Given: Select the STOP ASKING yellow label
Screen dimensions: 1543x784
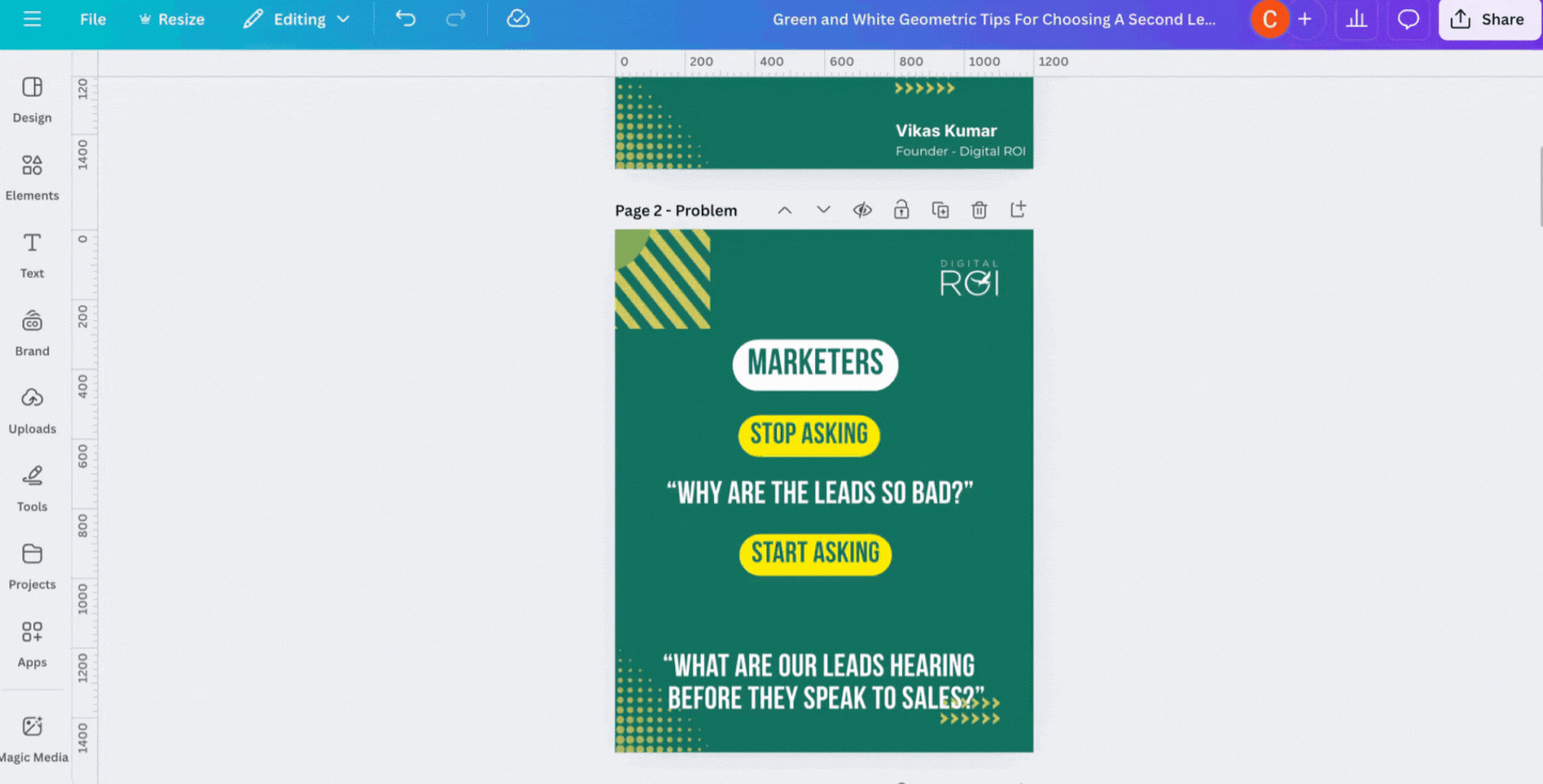Looking at the screenshot, I should click(809, 435).
